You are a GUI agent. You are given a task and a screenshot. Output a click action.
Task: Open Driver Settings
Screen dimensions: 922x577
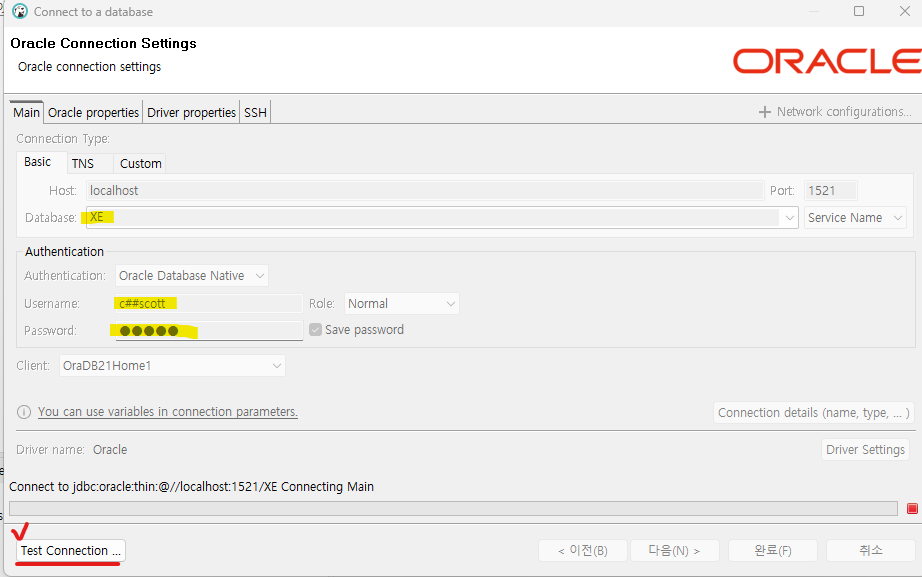[x=865, y=449]
